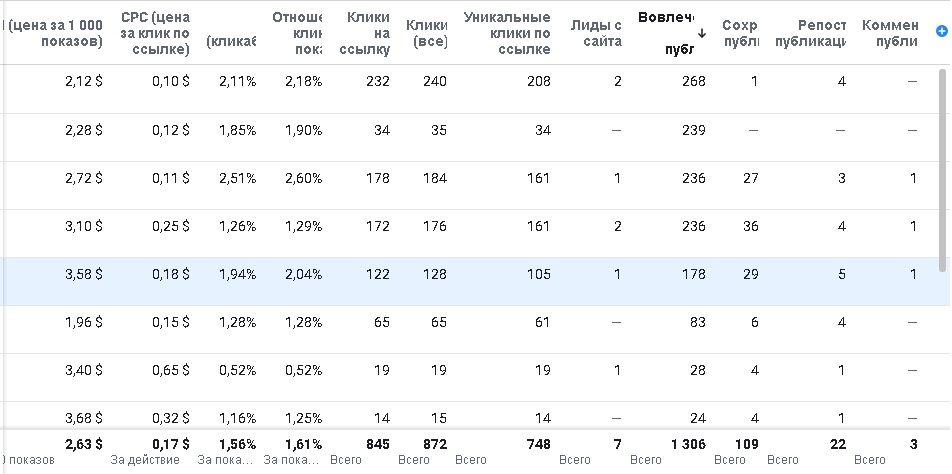Click the Сохр публи column header
Viewport: 952px width, 474px height.
[739, 33]
